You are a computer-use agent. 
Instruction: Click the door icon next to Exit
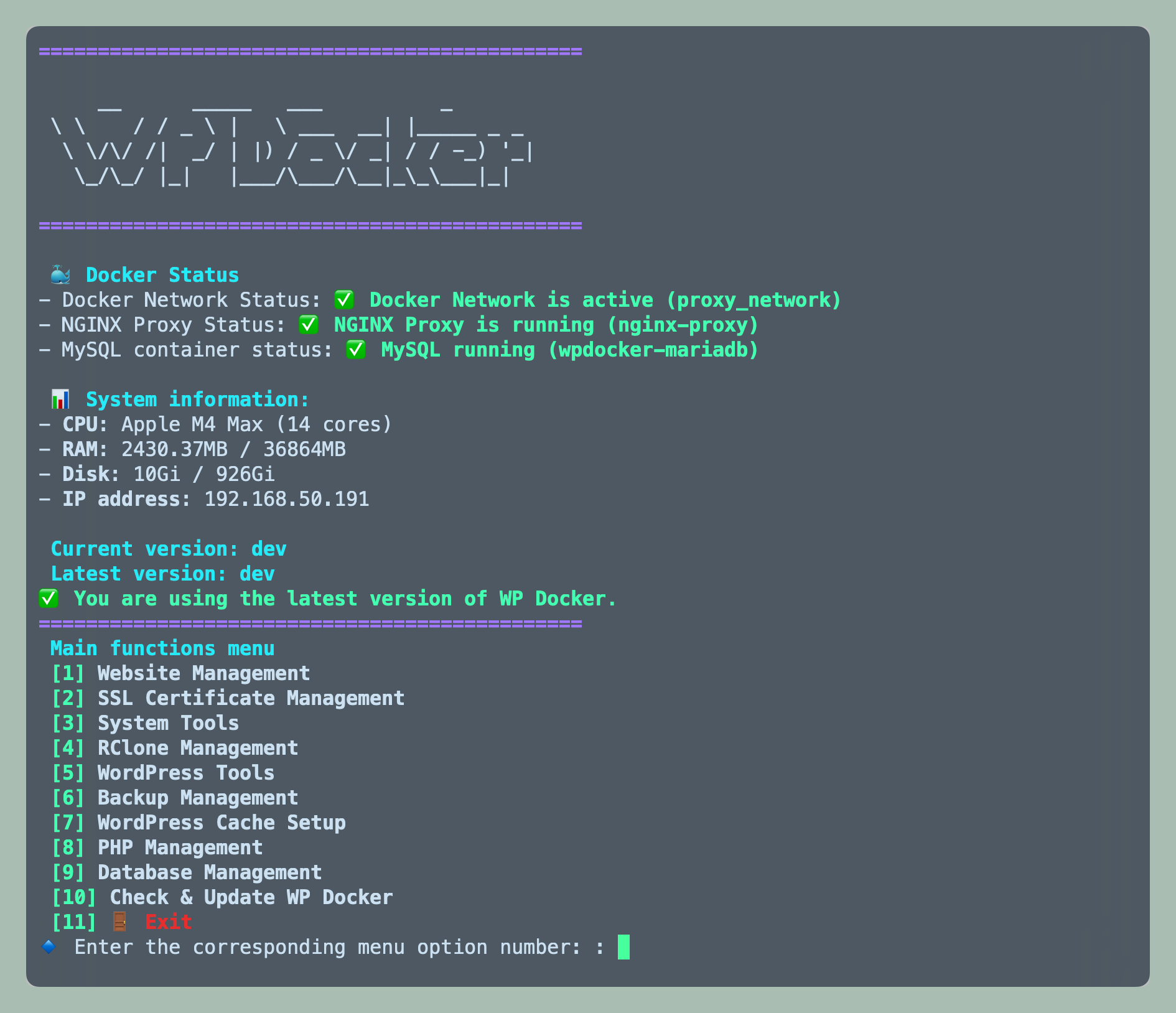[119, 922]
